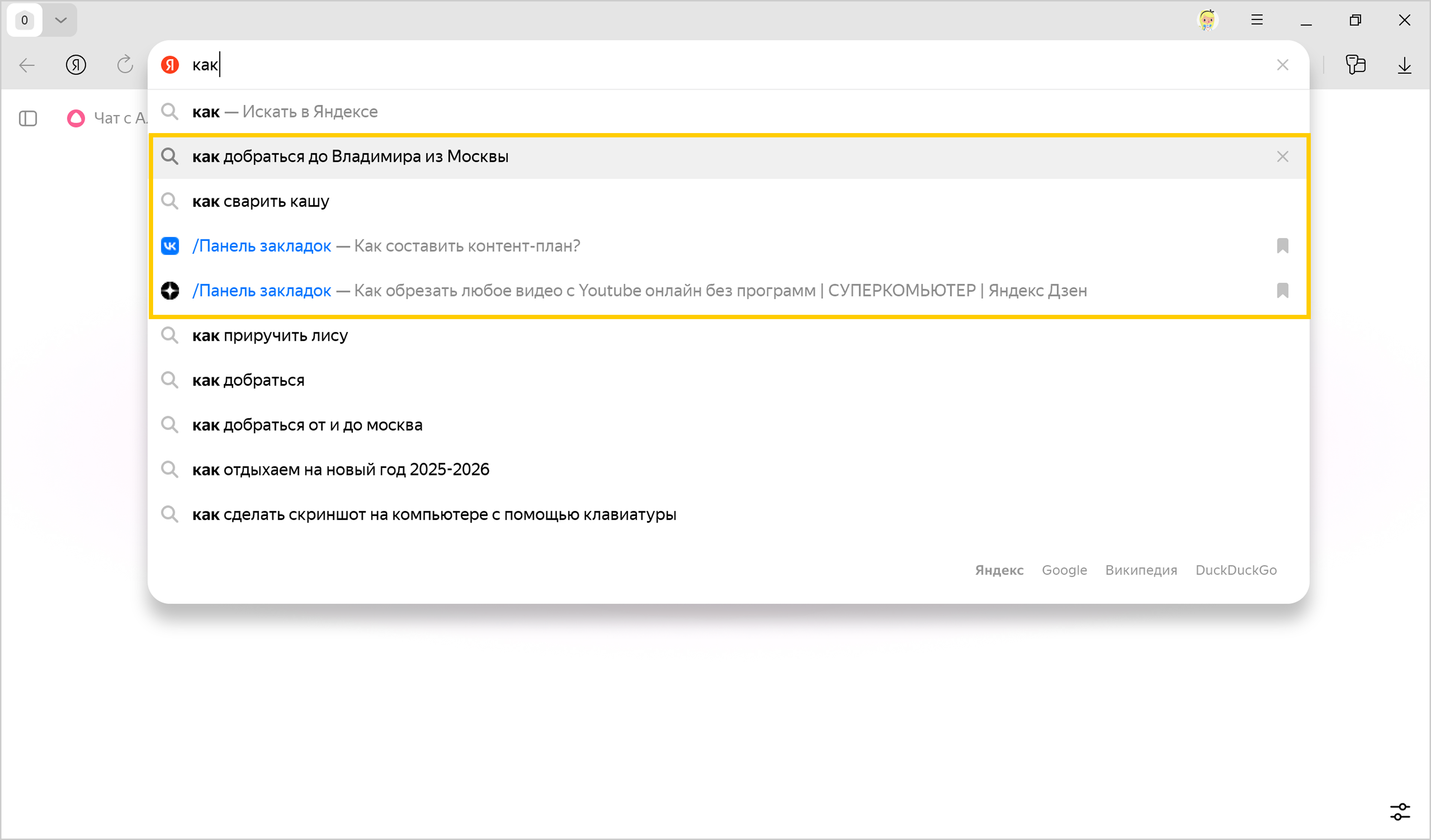
Task: Open the downloads icon
Action: (x=1404, y=65)
